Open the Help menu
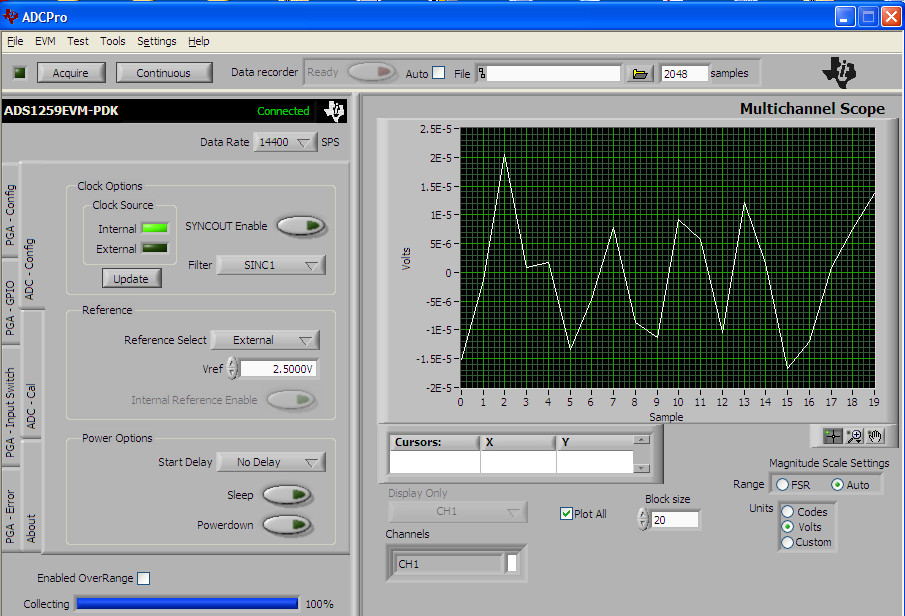The height and width of the screenshot is (616, 905). point(199,41)
